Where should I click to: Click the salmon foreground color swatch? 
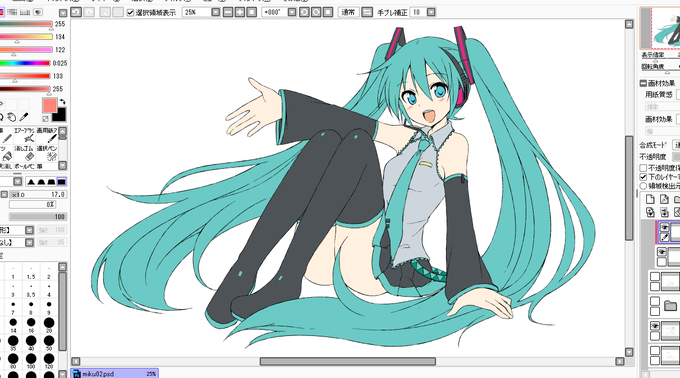tap(49, 105)
